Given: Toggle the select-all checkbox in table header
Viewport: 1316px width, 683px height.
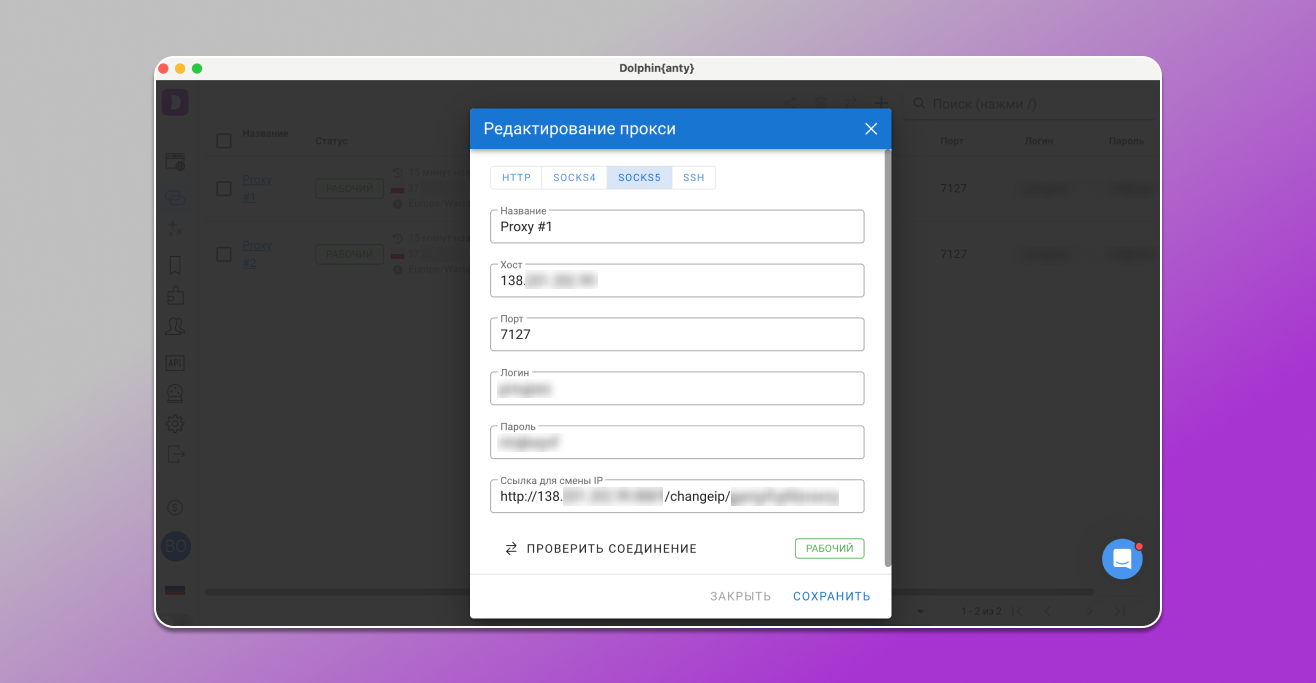Looking at the screenshot, I should (224, 141).
